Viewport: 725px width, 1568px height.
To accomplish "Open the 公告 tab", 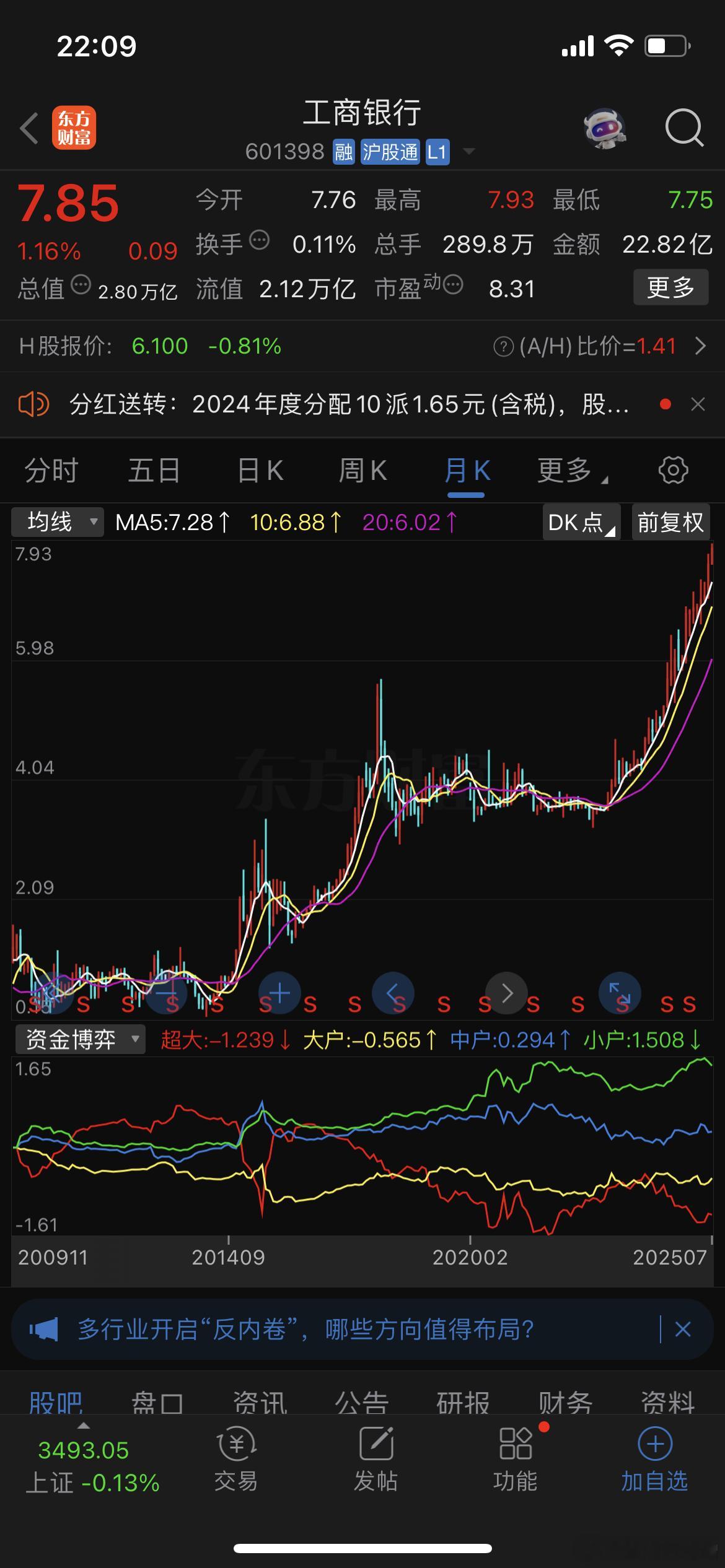I will tap(362, 1402).
